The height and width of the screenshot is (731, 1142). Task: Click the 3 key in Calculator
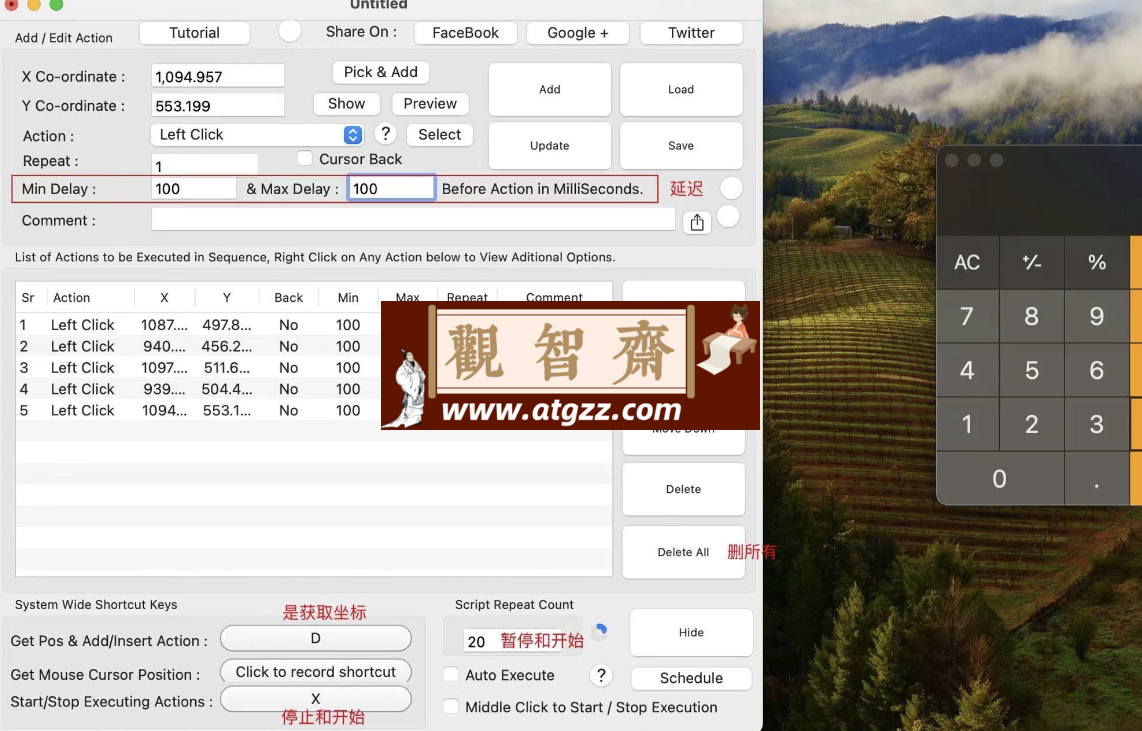coord(1097,424)
